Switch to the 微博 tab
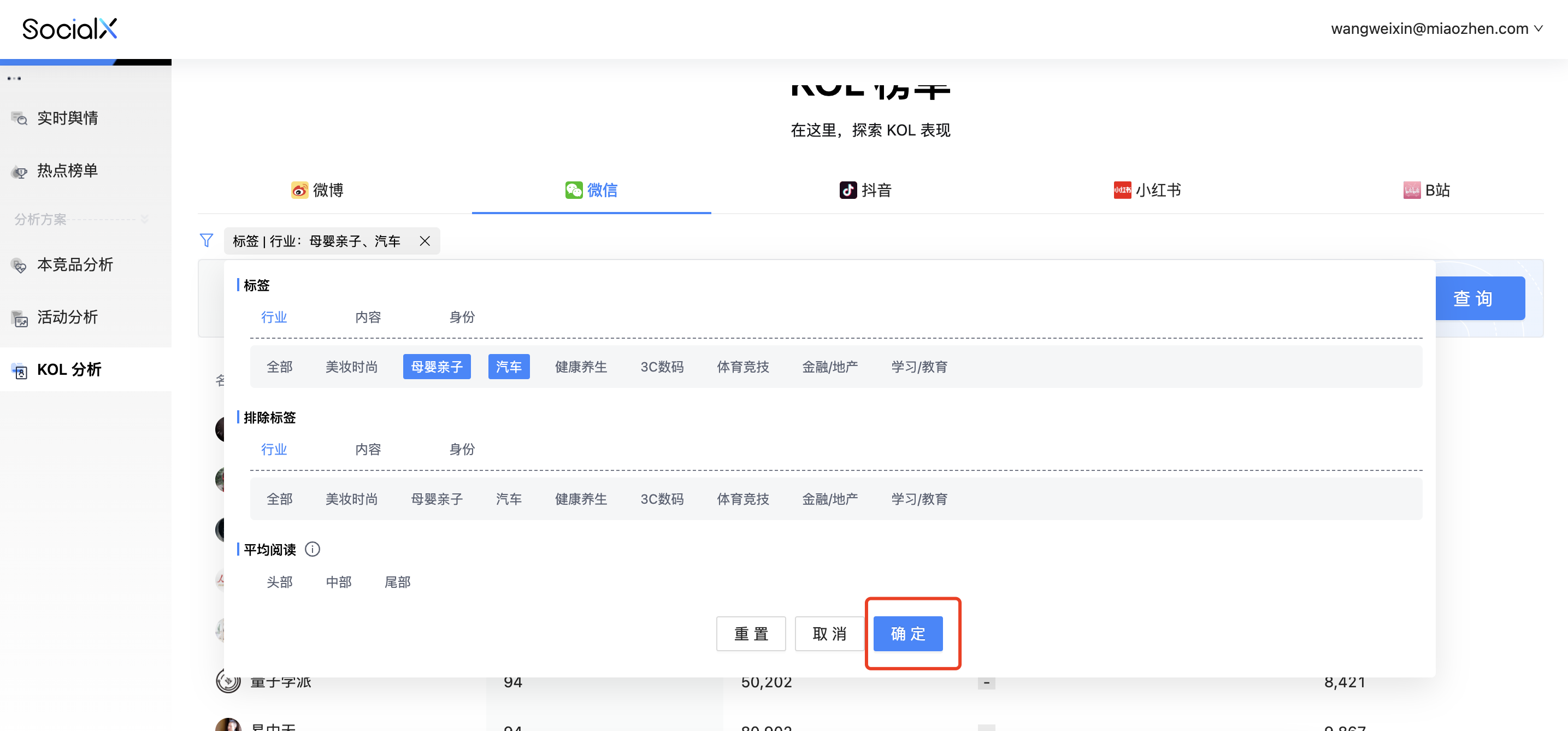This screenshot has height=731, width=1568. tap(317, 191)
